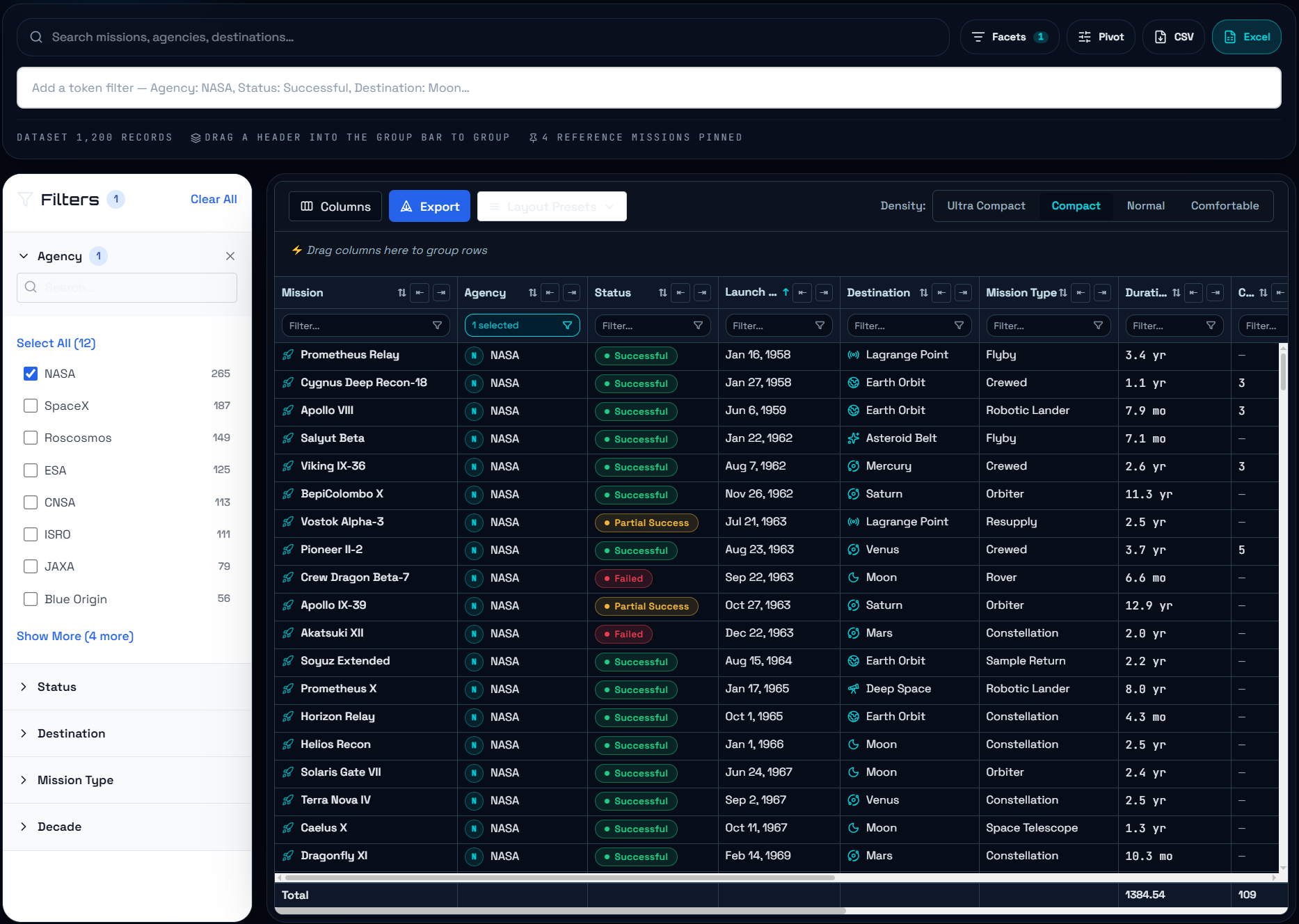The height and width of the screenshot is (924, 1299).
Task: Open Mission column filter funnel
Action: click(437, 326)
